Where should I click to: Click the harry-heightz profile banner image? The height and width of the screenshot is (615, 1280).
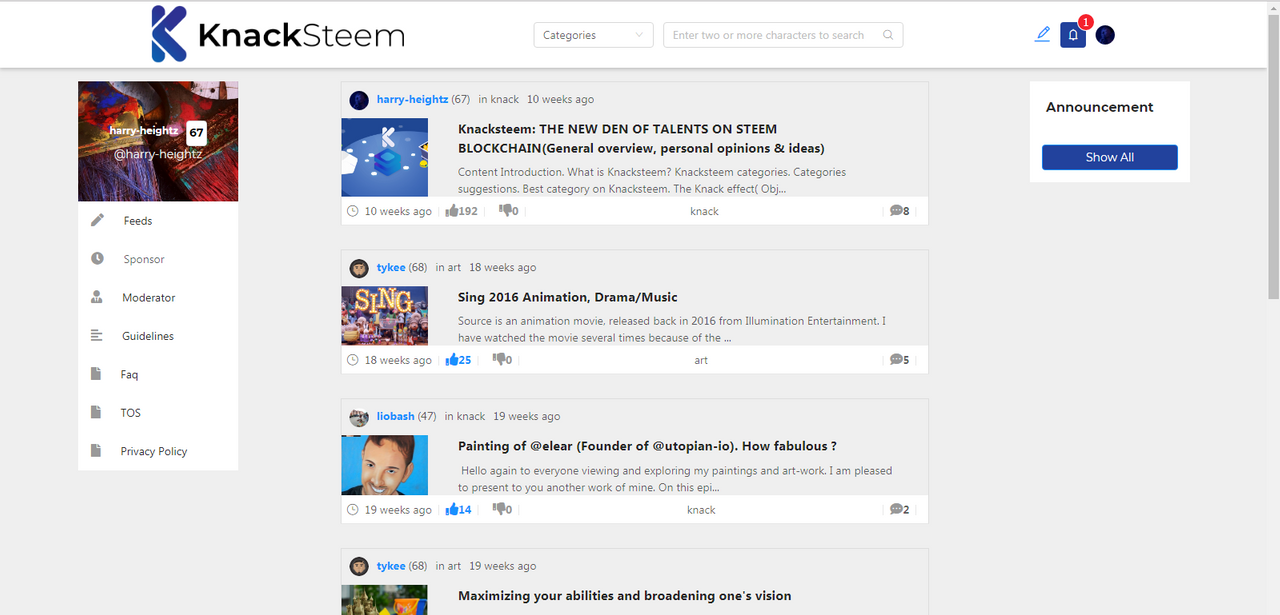(x=158, y=141)
